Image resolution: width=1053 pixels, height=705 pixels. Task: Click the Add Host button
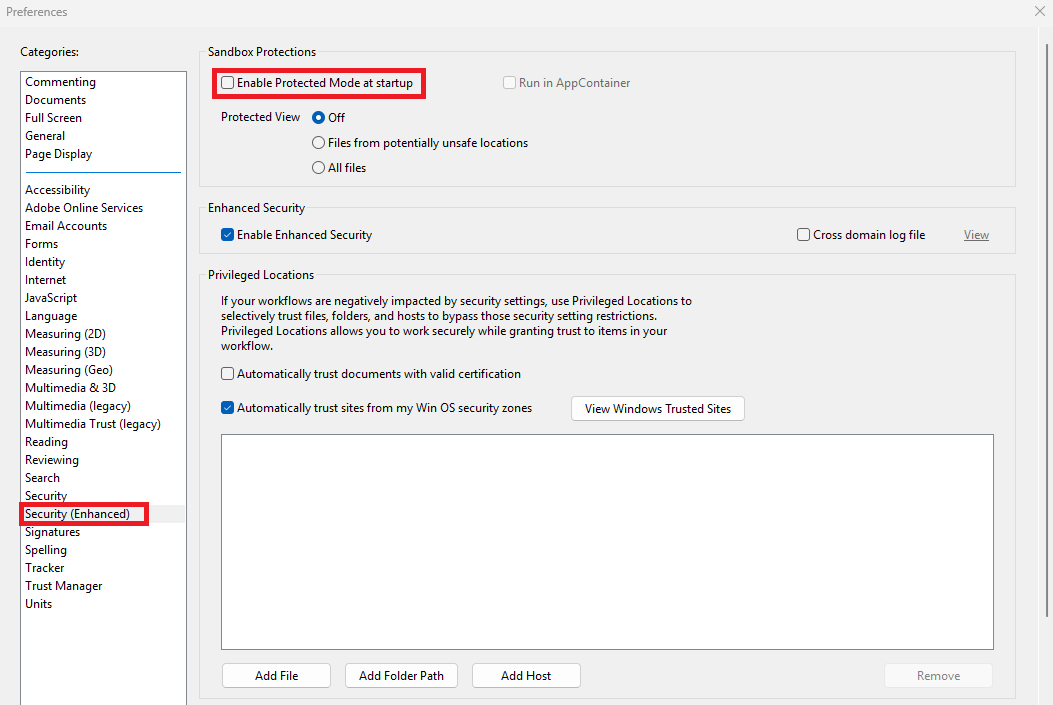tap(526, 675)
